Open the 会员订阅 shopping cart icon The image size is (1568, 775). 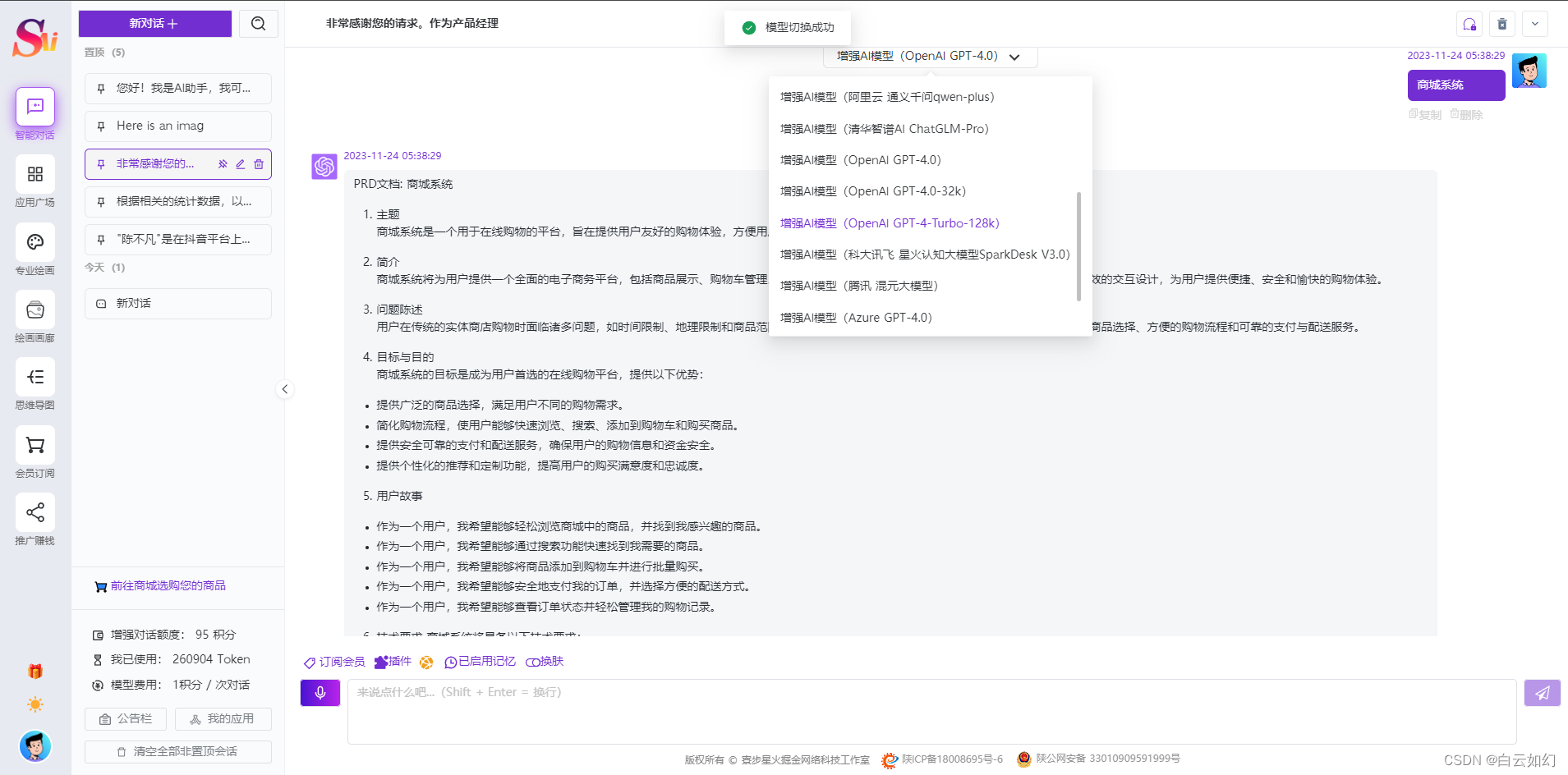(x=34, y=445)
